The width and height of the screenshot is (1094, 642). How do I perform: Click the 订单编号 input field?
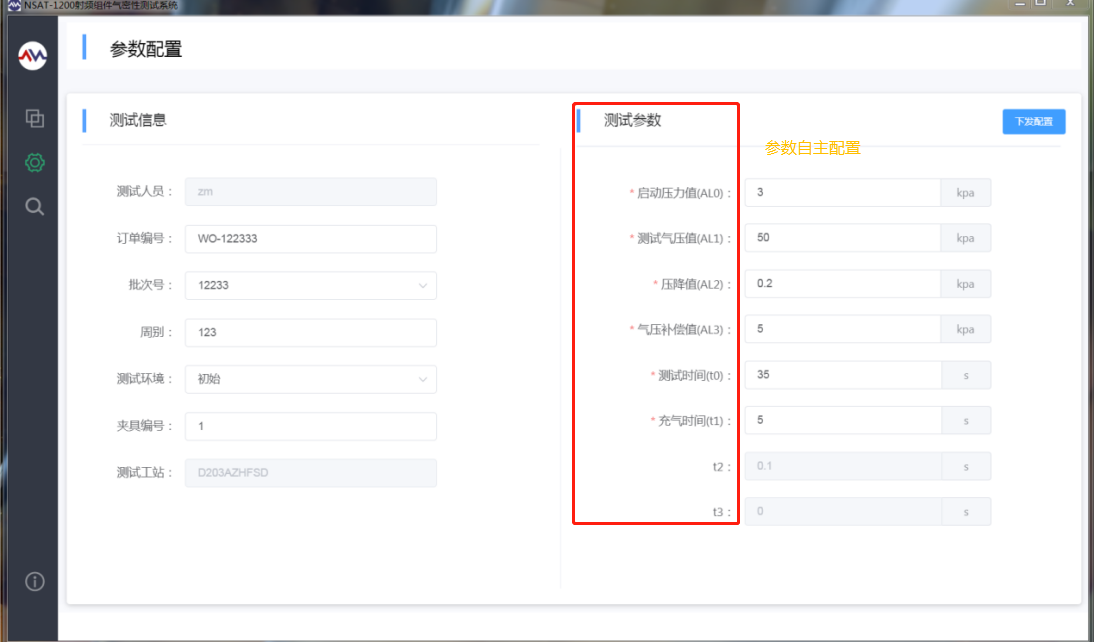pyautogui.click(x=310, y=239)
